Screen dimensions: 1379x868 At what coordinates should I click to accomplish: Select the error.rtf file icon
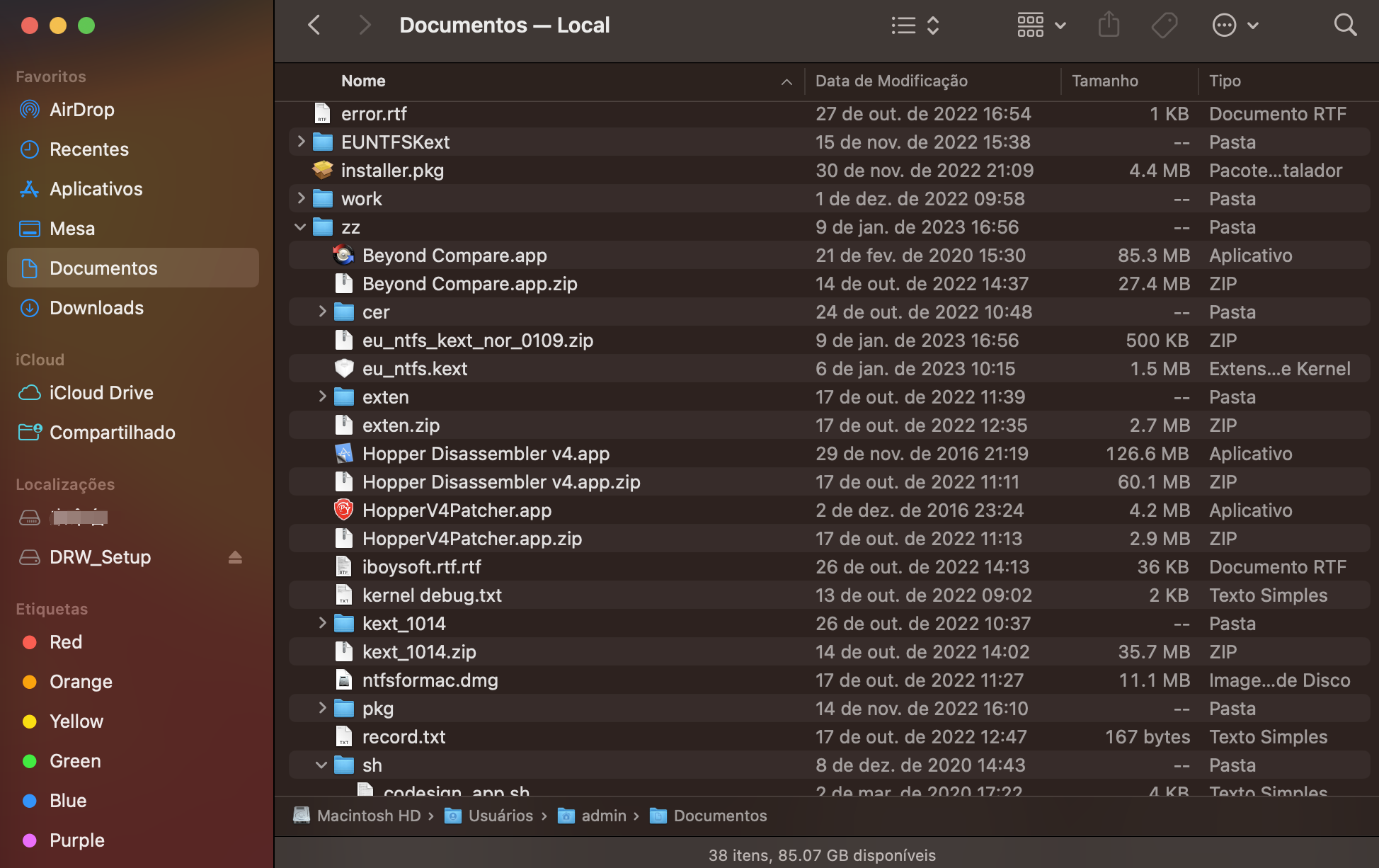point(322,113)
